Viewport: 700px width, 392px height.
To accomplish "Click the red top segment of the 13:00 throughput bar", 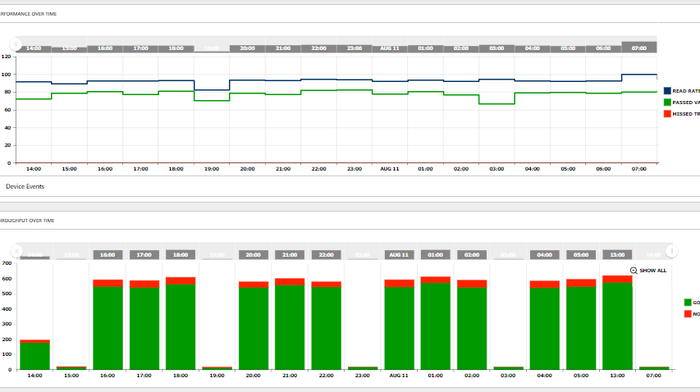I will pyautogui.click(x=617, y=279).
